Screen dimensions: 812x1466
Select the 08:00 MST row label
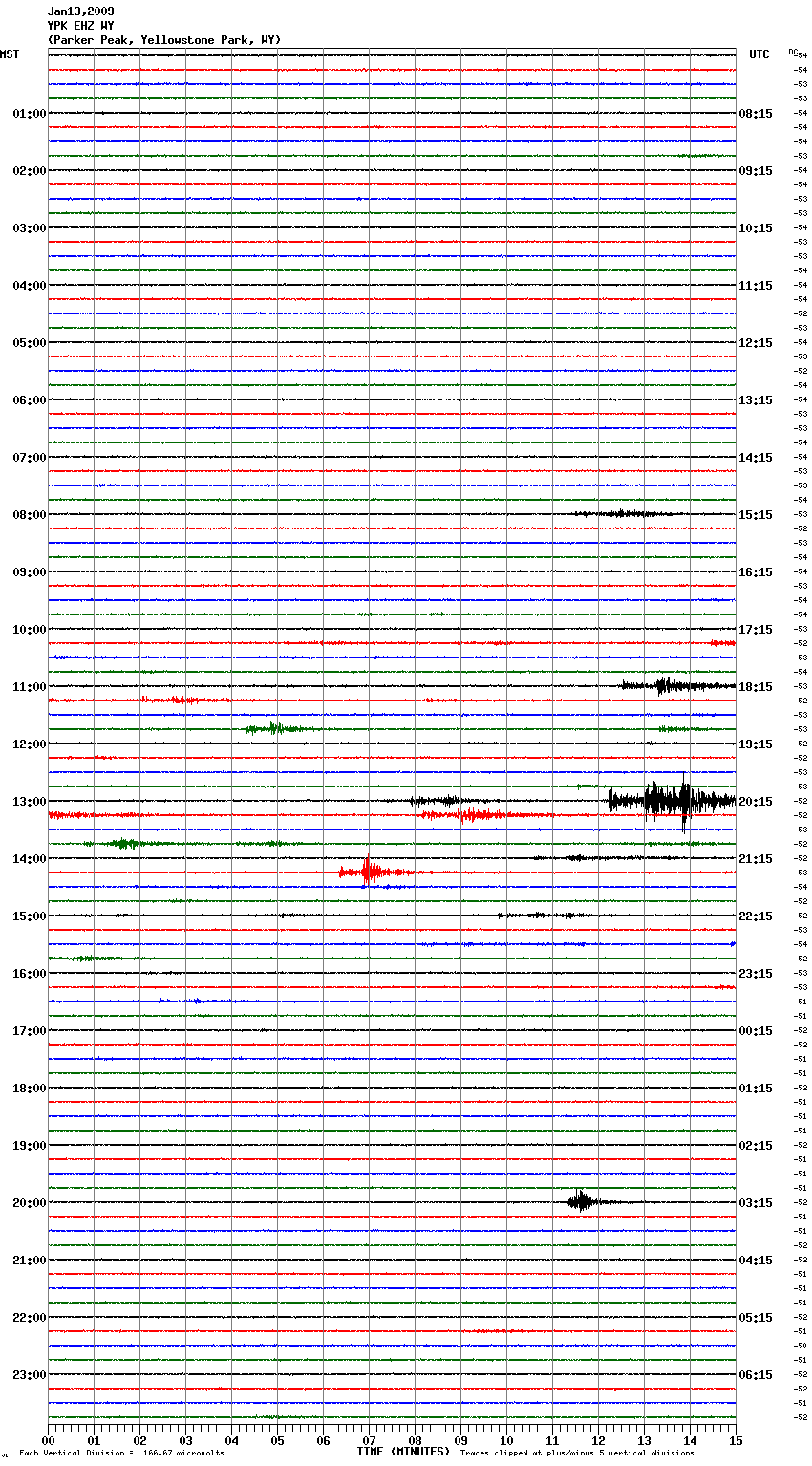[x=30, y=515]
